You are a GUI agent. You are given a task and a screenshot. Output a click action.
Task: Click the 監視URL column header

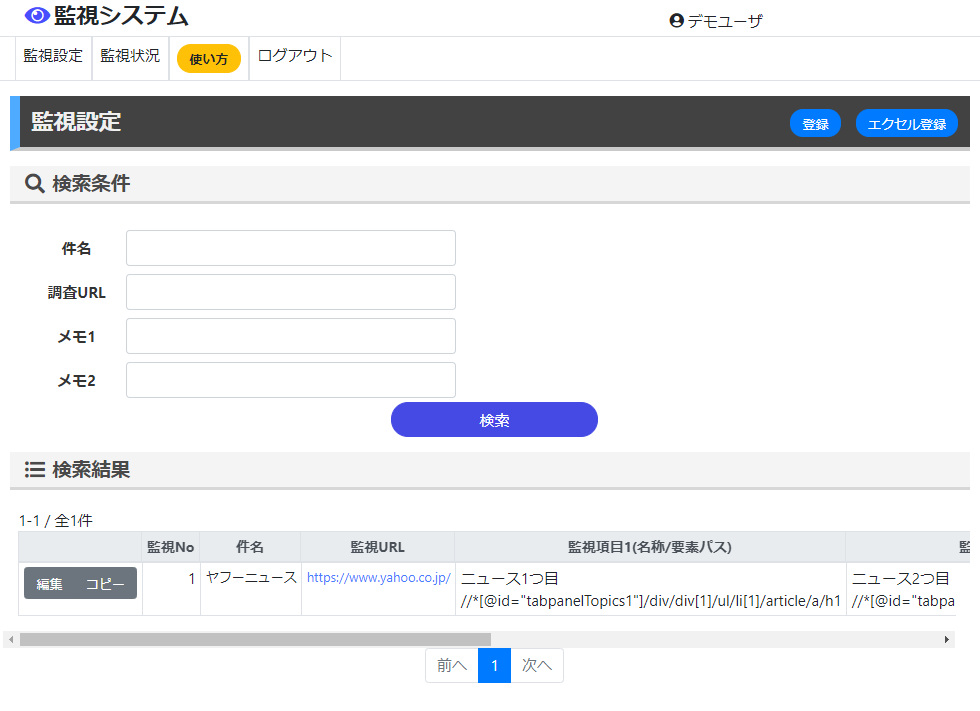[378, 547]
